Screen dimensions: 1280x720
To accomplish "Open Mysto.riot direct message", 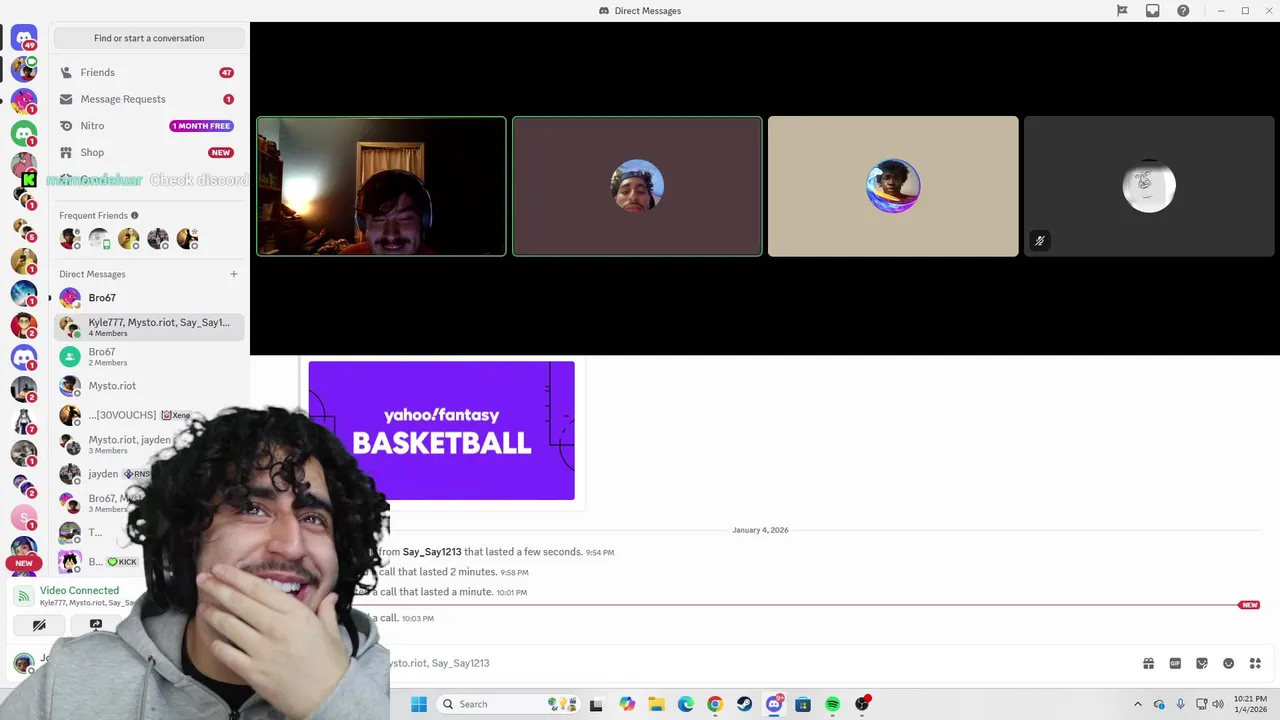I will (149, 386).
